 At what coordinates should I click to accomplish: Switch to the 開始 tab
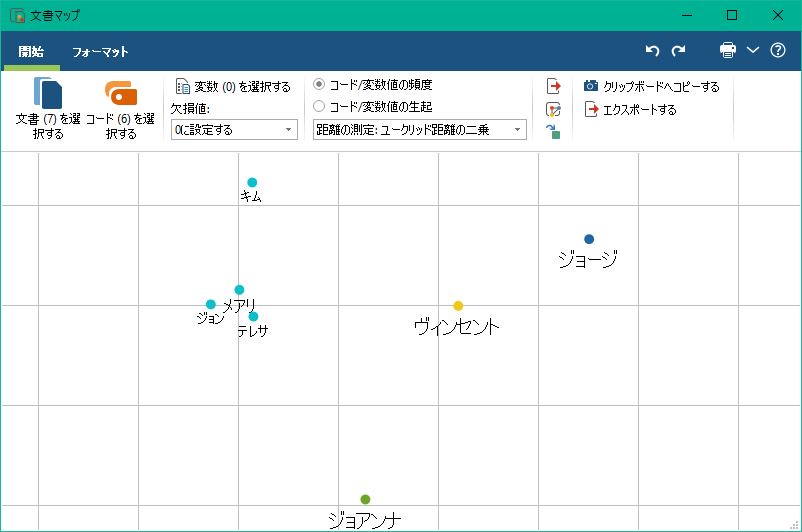(x=31, y=51)
